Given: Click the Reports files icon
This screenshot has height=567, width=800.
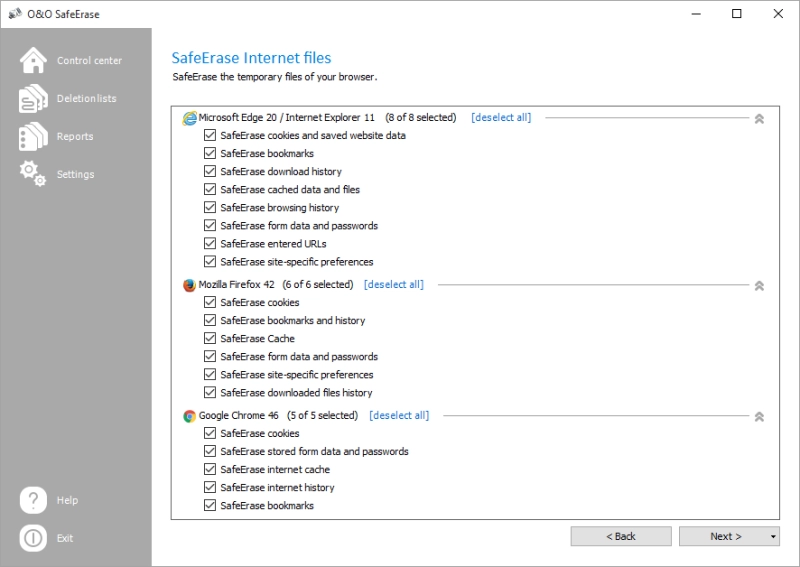Looking at the screenshot, I should click(33, 136).
